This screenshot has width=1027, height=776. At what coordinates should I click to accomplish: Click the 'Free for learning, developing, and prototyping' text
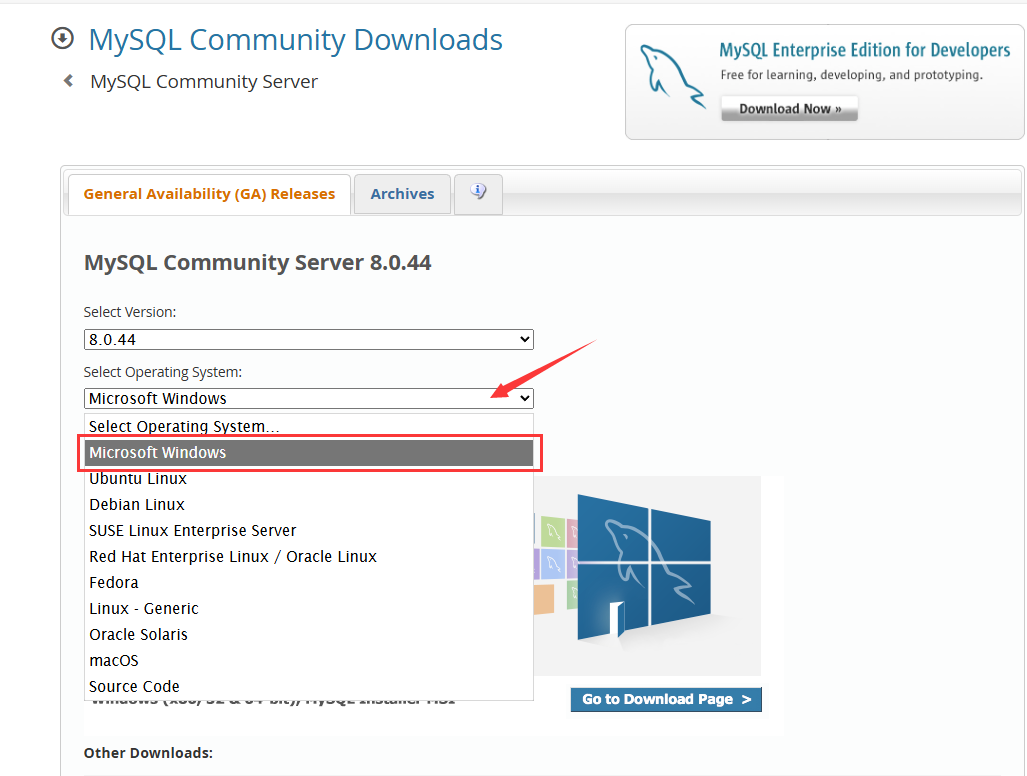point(851,75)
